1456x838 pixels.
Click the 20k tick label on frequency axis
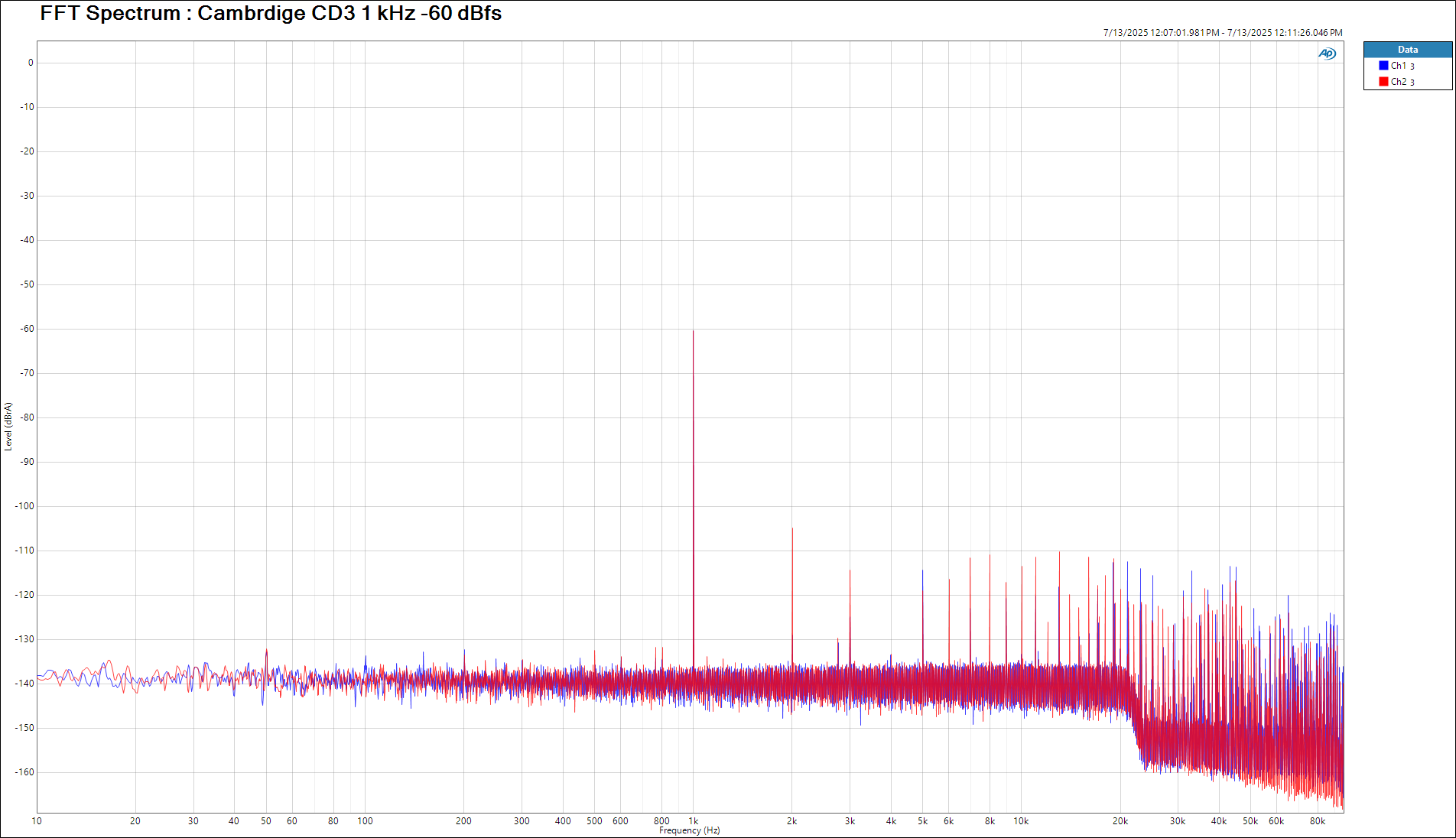[x=1120, y=821]
